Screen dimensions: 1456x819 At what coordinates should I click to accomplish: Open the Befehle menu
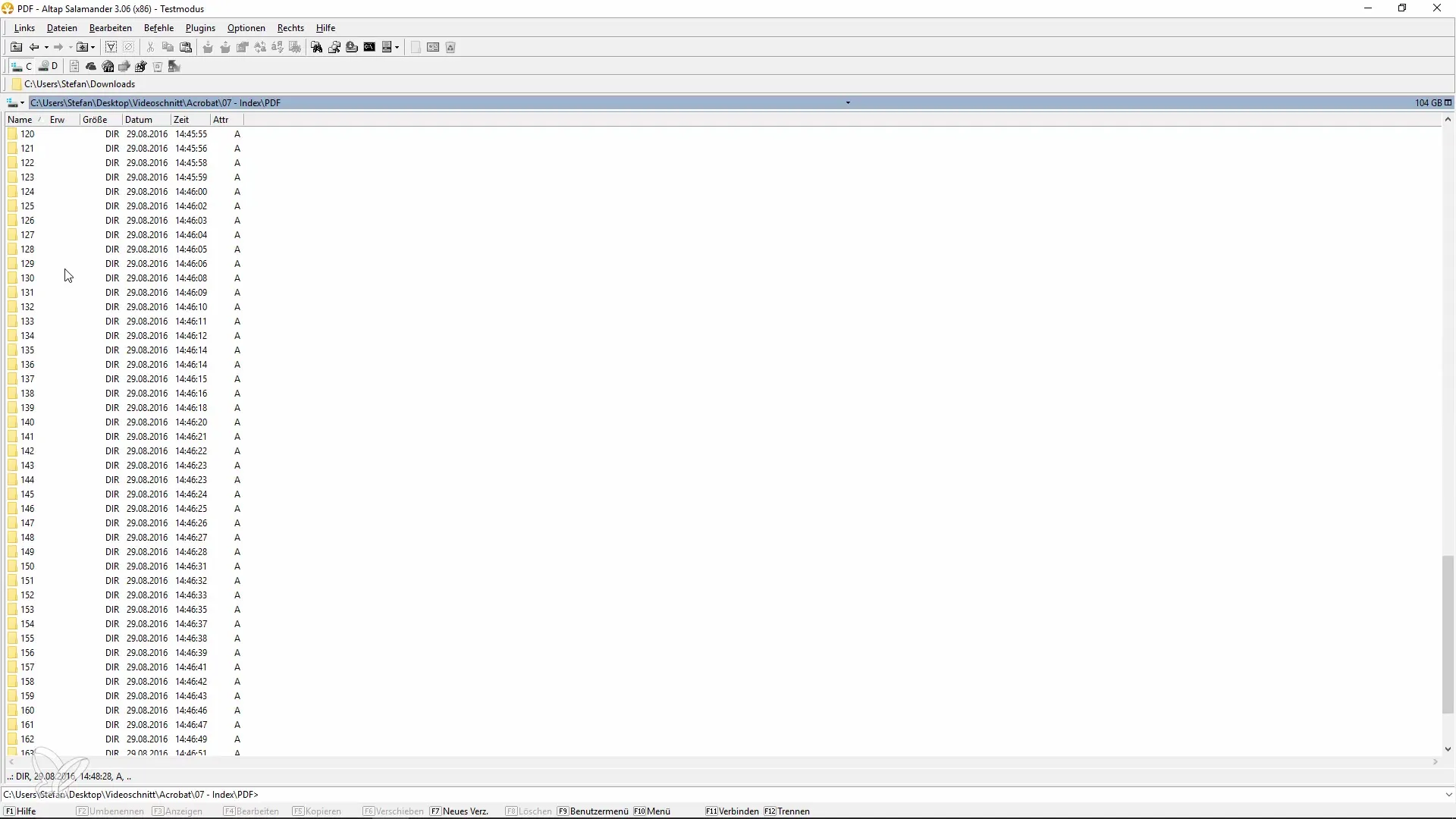(159, 28)
